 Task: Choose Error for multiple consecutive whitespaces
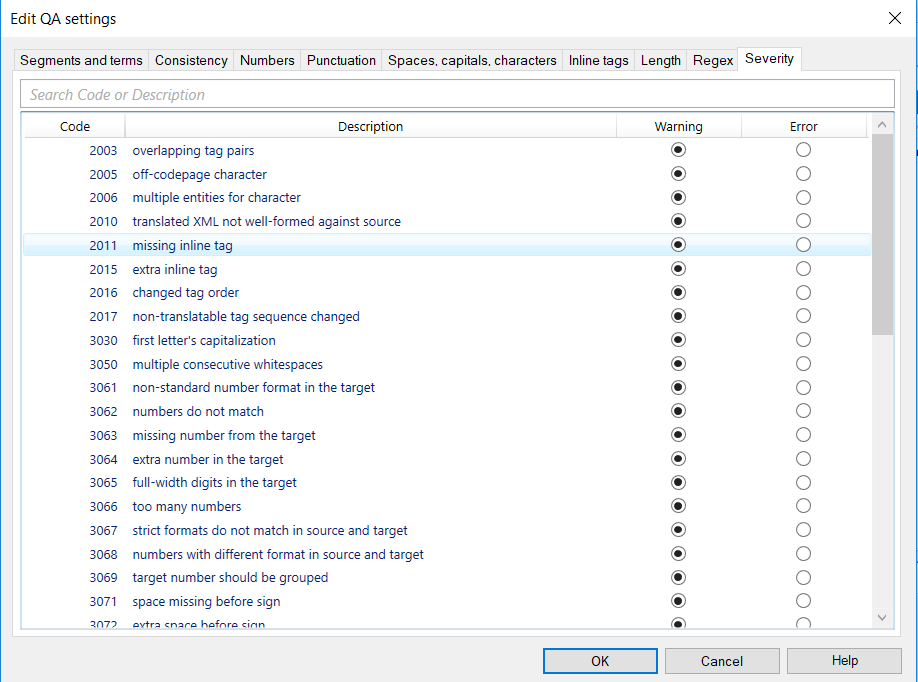(803, 364)
